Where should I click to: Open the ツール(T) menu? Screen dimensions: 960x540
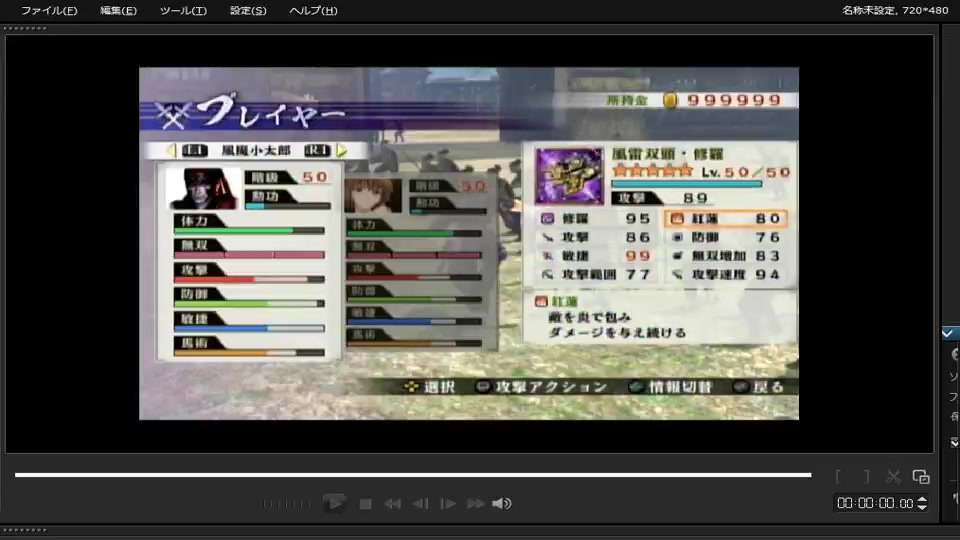(183, 10)
